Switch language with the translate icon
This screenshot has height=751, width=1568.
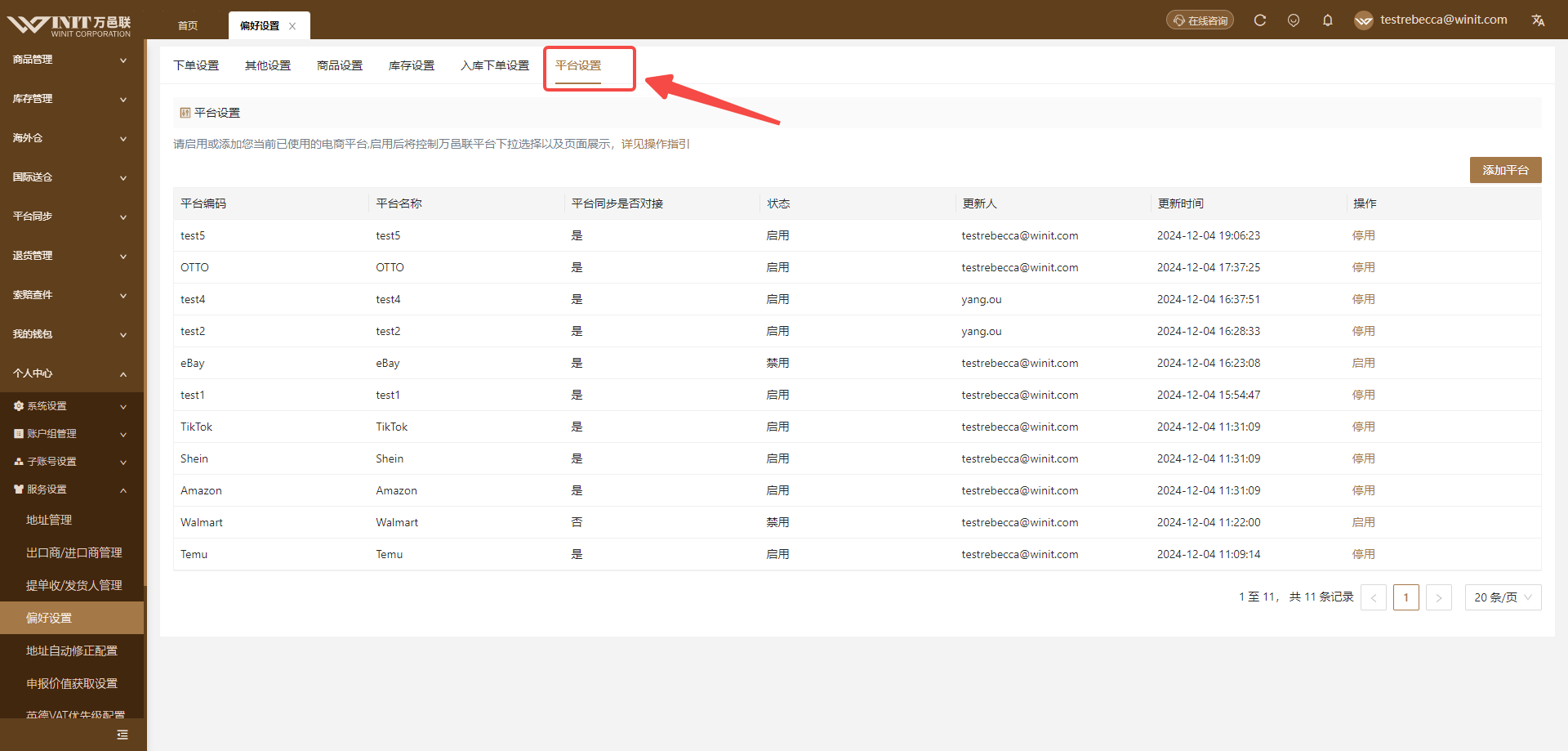(1539, 20)
